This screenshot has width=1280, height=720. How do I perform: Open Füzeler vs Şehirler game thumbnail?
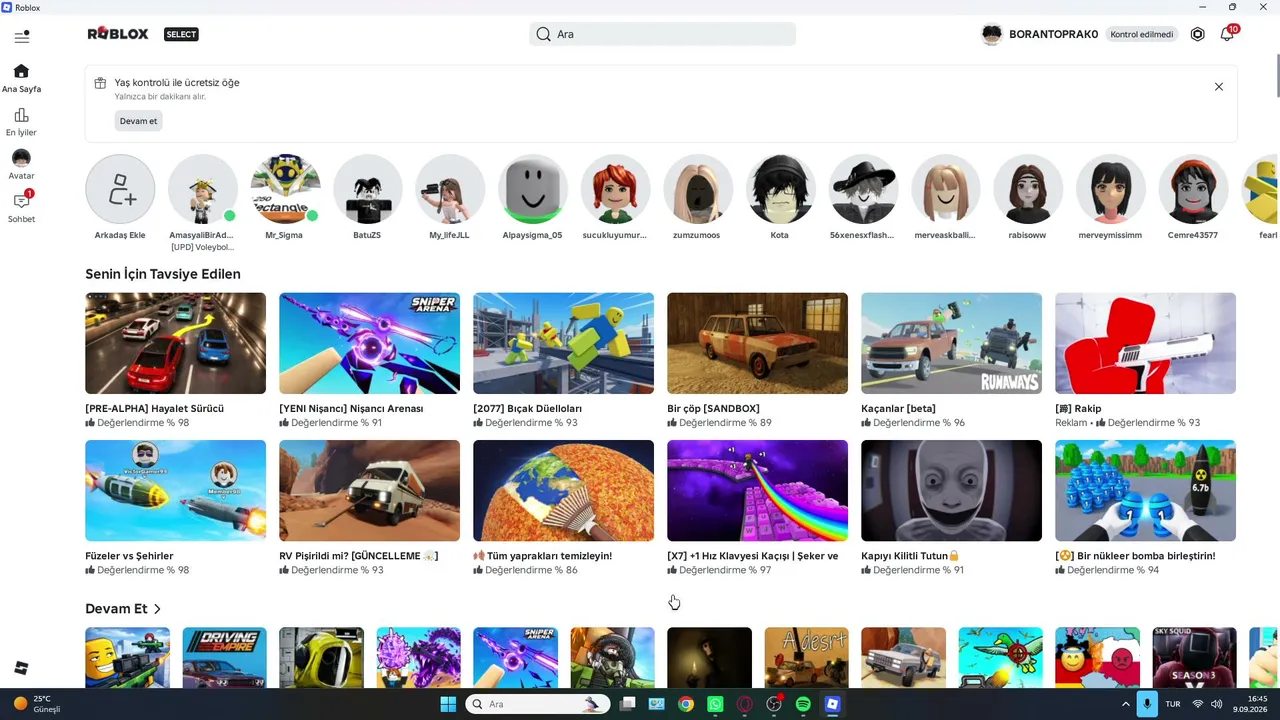pyautogui.click(x=176, y=491)
